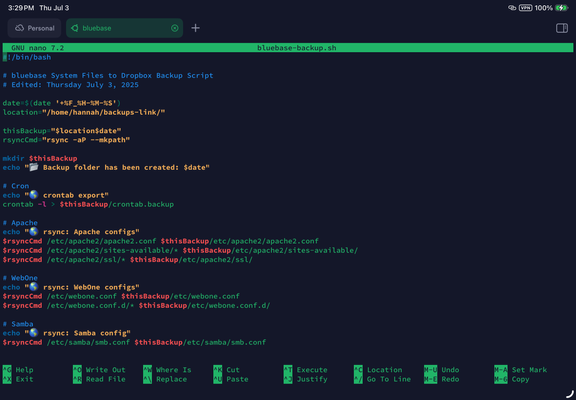
Task: Click GNU nano 7.2 version text
Action: [x=37, y=48]
